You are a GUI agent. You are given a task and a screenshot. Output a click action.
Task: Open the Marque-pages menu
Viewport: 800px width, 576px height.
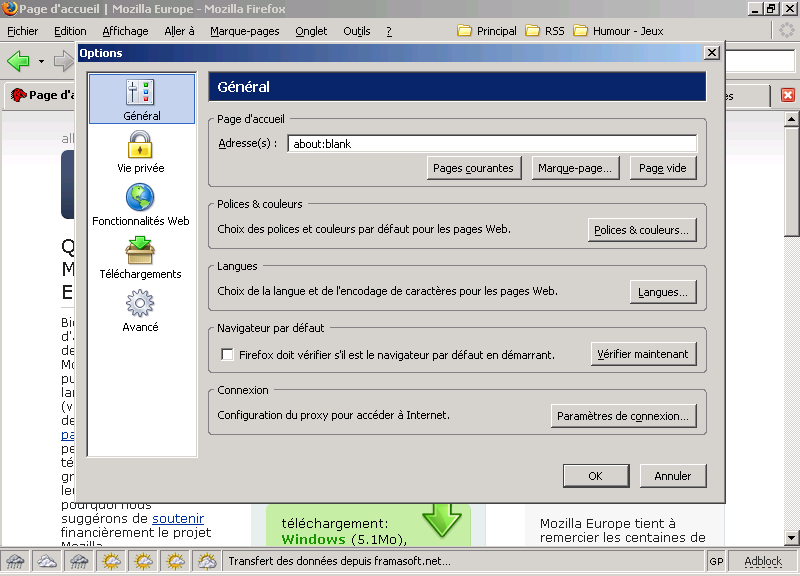(x=245, y=31)
